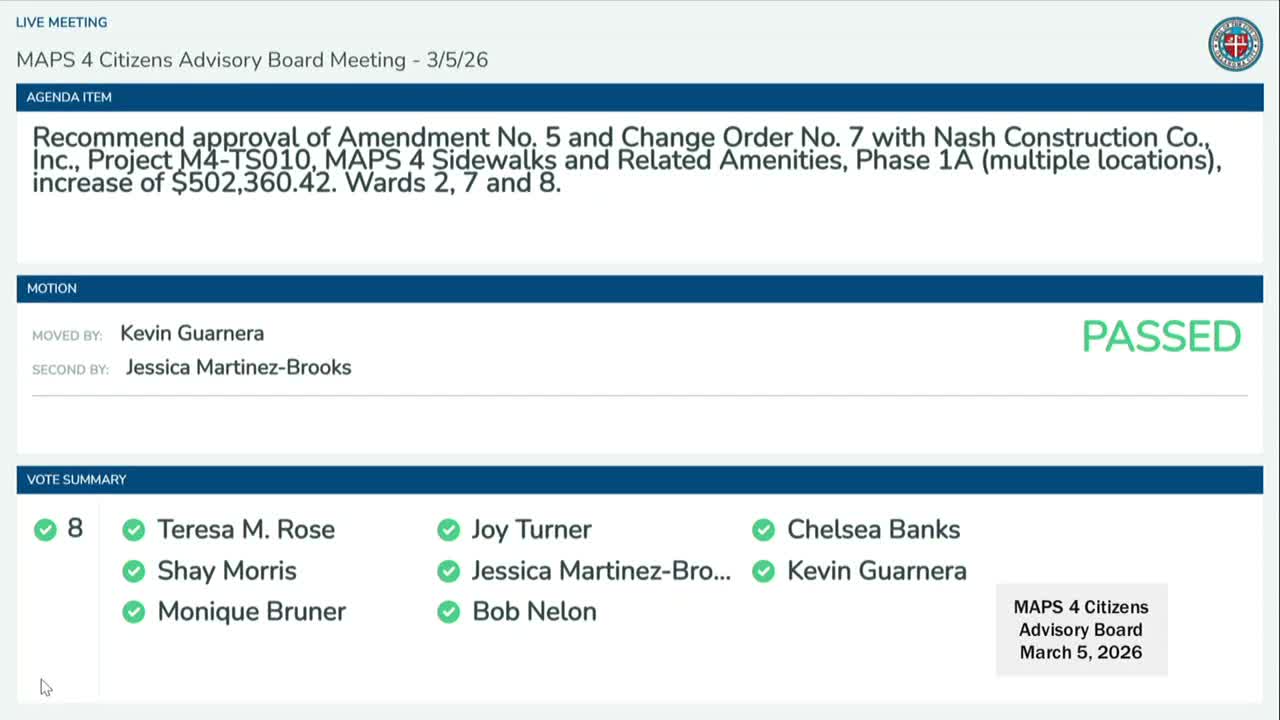Select the VOTE SUMMARY header bar
Screen dimensions: 1280x720
click(x=640, y=480)
